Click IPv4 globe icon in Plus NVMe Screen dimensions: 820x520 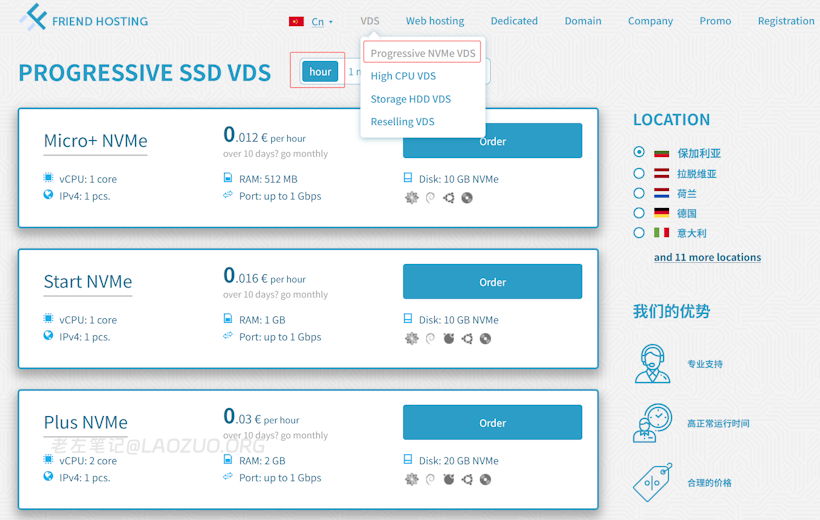(48, 476)
